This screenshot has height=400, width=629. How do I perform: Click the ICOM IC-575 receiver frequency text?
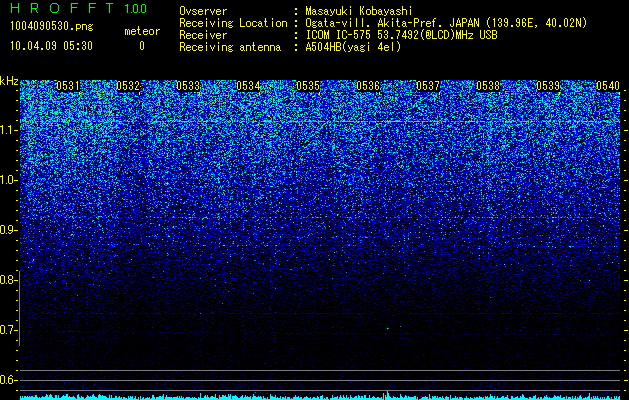402,35
